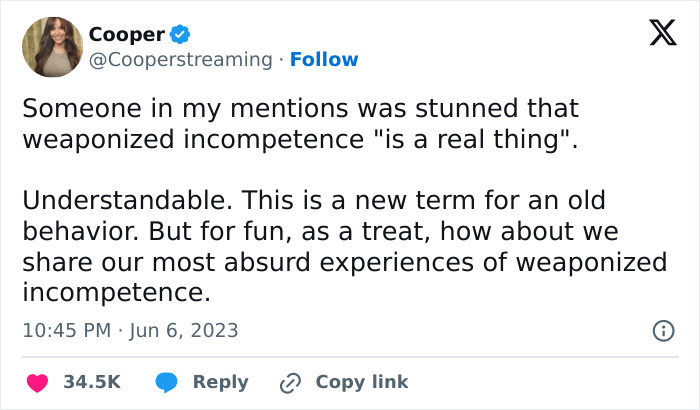700x410 pixels.
Task: Click the 34.5K likes count
Action: click(x=92, y=382)
